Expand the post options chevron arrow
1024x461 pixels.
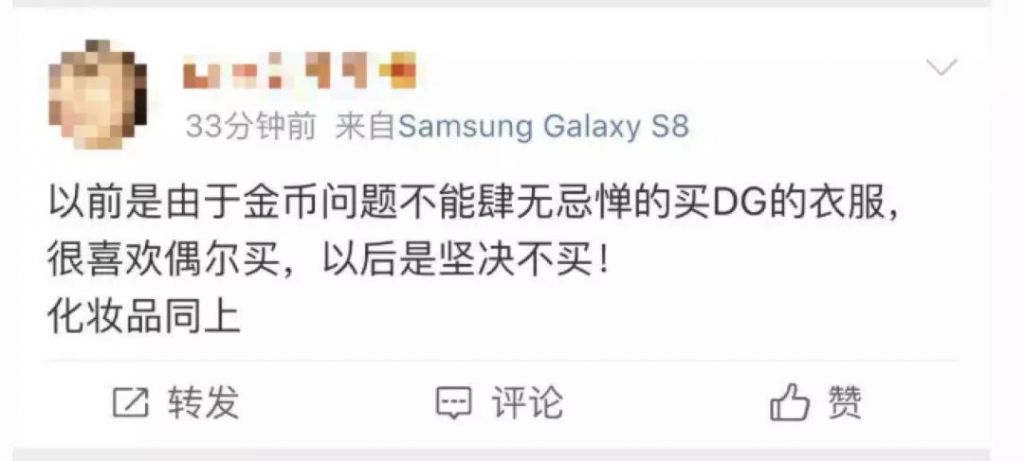(x=941, y=67)
